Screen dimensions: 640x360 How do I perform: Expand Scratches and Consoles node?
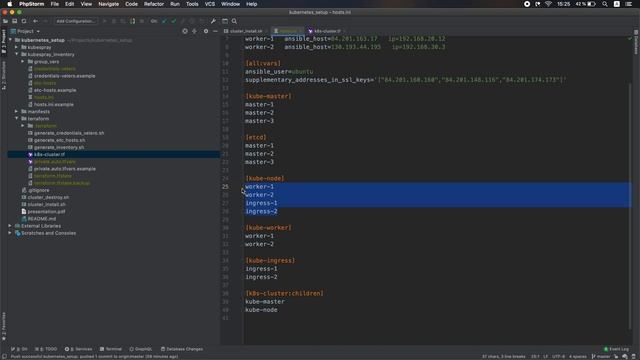10,233
